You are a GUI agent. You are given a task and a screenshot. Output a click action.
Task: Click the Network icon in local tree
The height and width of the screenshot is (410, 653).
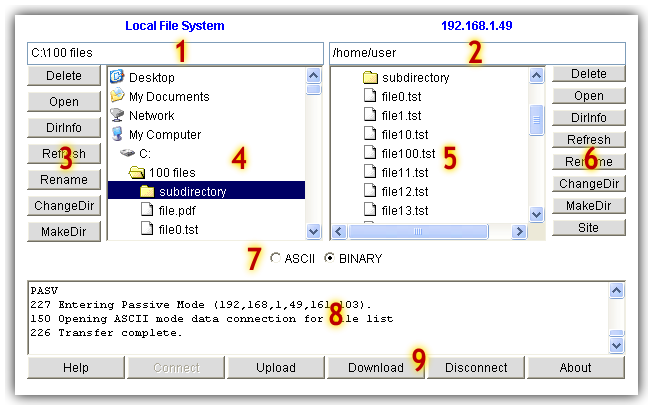point(117,115)
